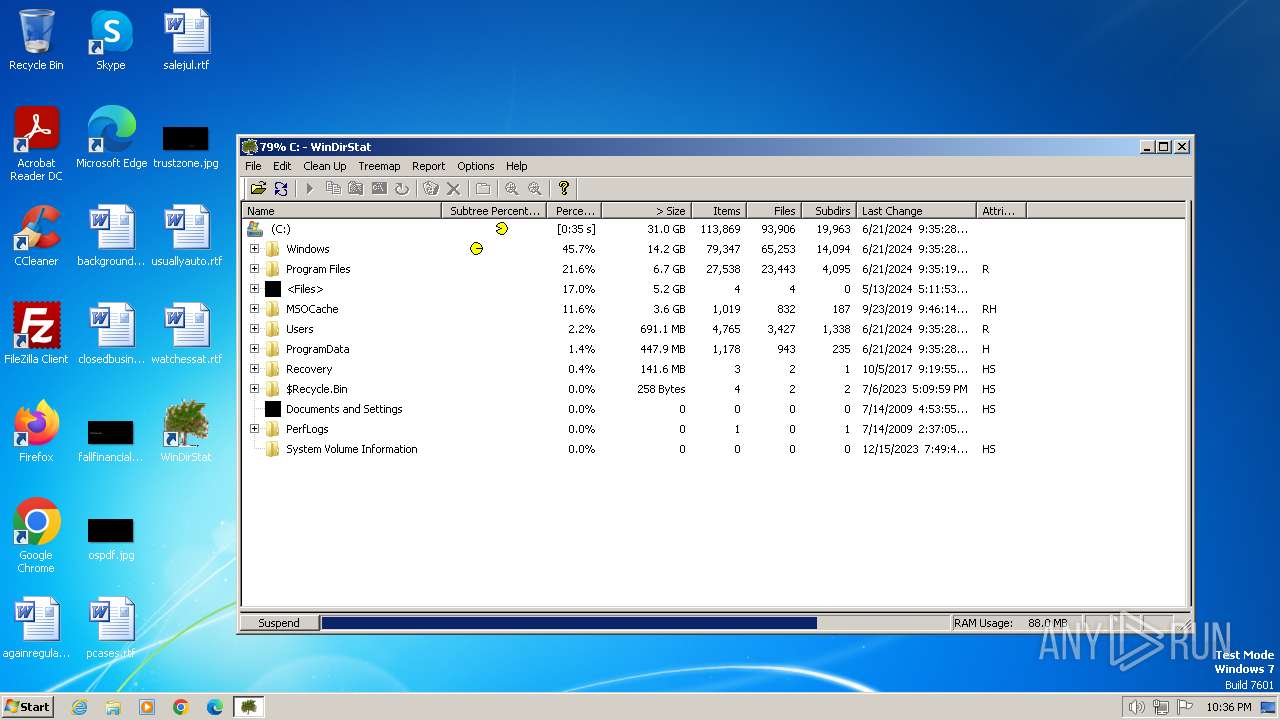Click Internet Explorer taskbar icon
The image size is (1280, 720).
point(79,707)
